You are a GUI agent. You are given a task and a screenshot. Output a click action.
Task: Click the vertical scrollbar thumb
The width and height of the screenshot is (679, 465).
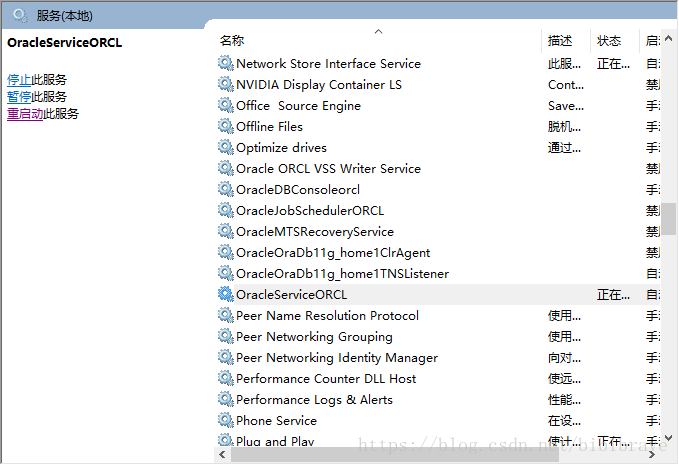669,219
